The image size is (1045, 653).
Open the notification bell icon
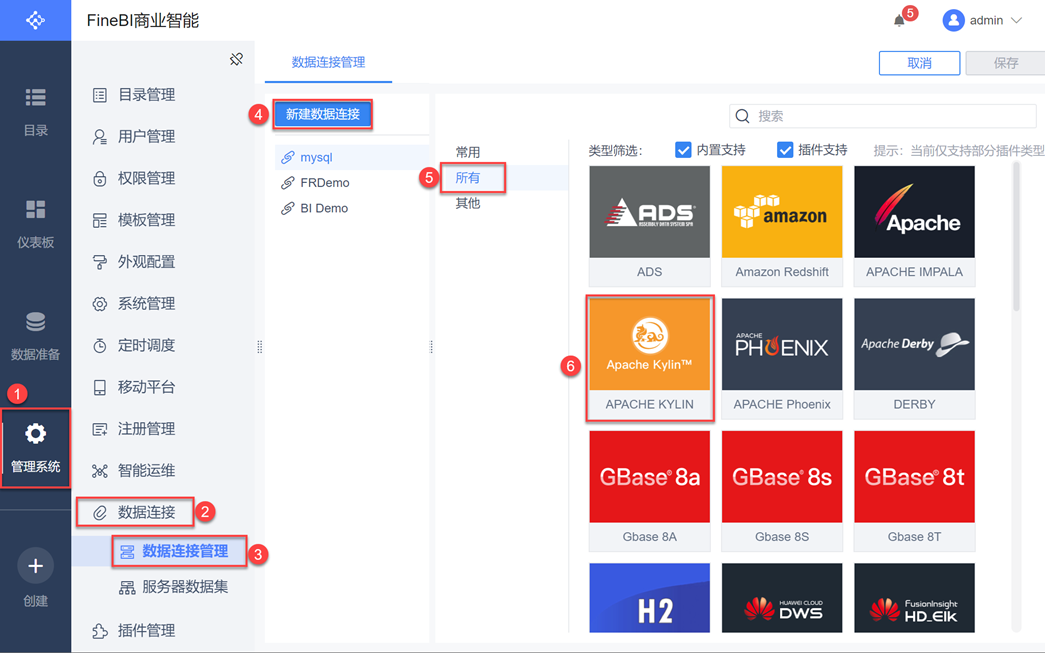pyautogui.click(x=899, y=21)
